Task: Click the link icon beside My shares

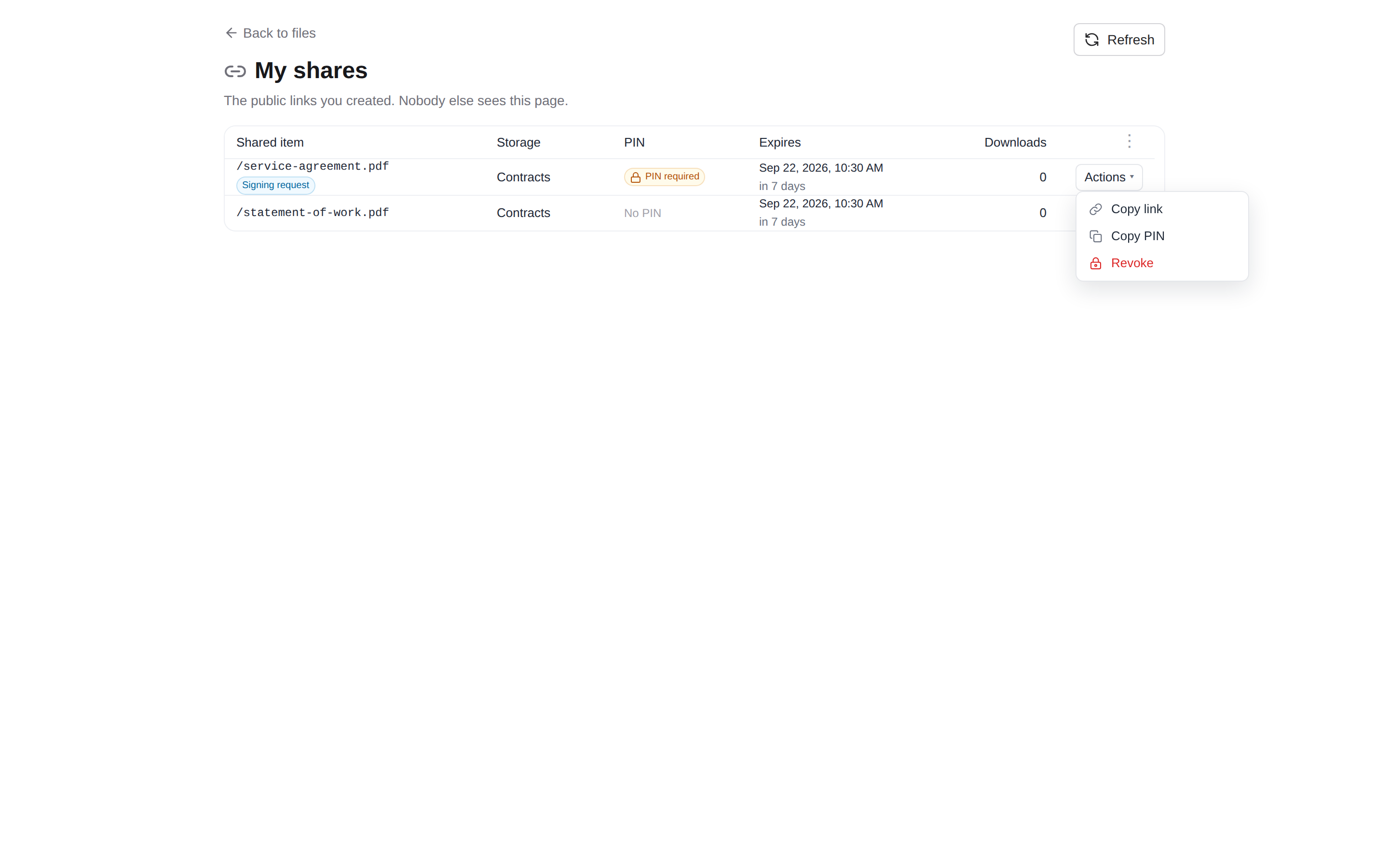Action: point(235,71)
